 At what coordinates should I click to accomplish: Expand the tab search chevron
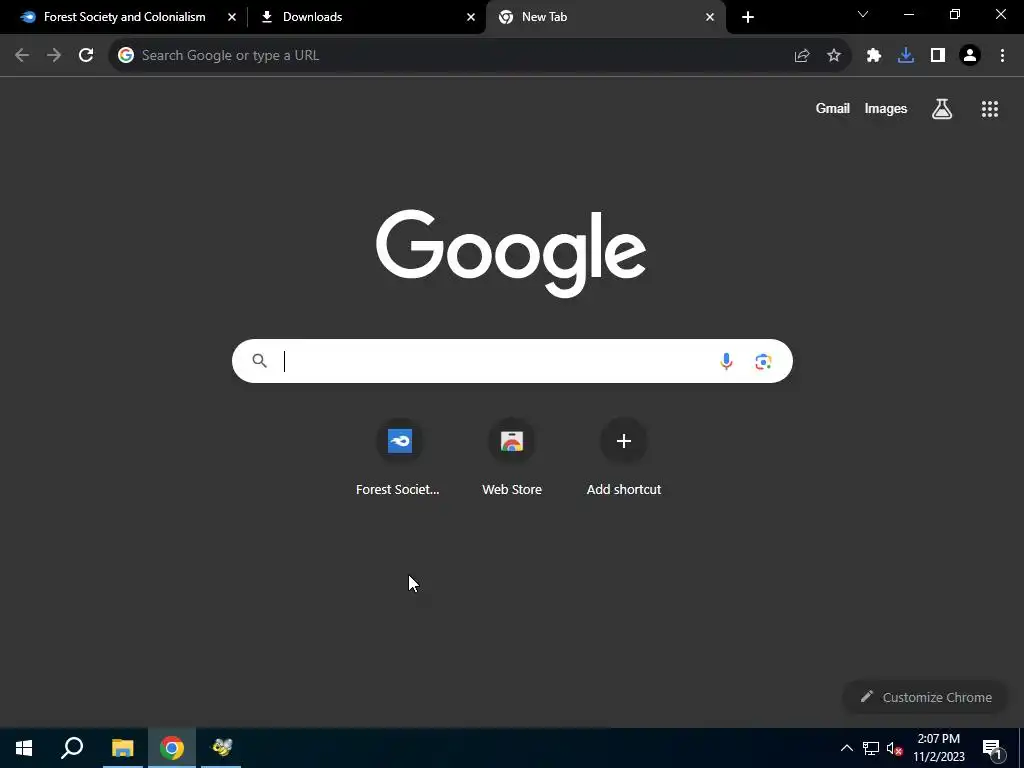click(x=863, y=14)
